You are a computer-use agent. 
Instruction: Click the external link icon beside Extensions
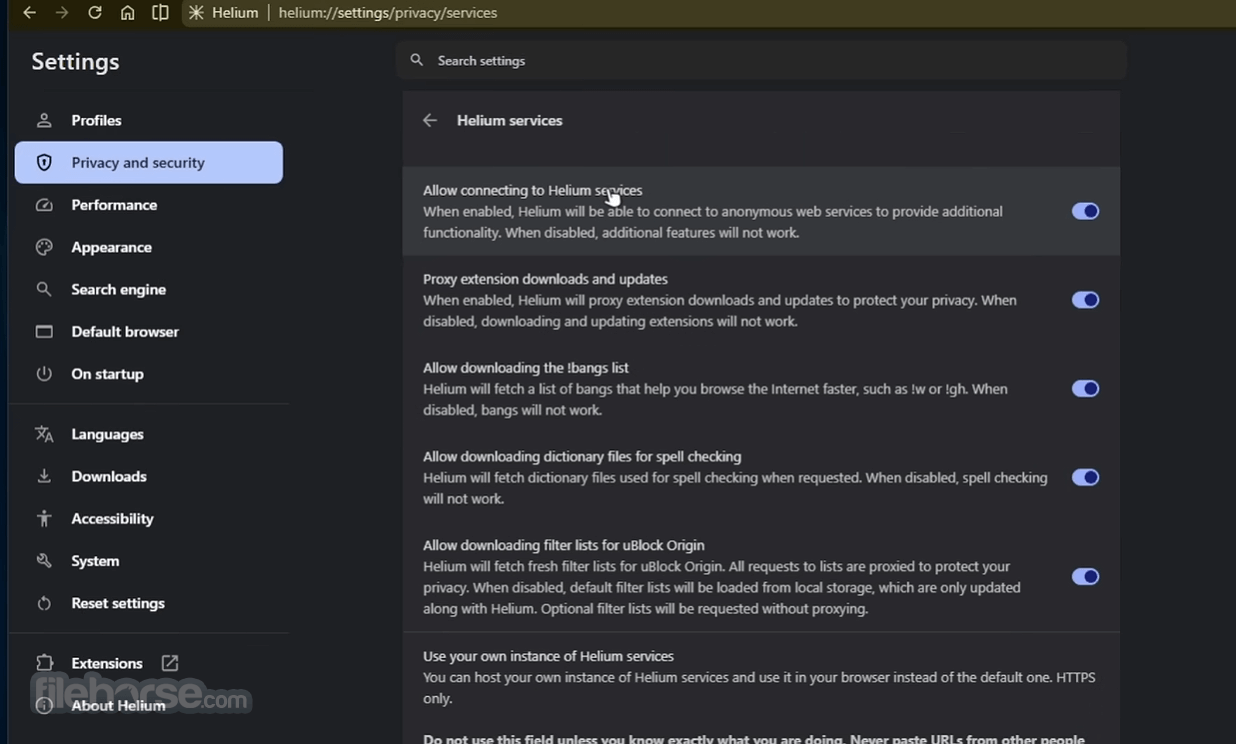point(170,663)
